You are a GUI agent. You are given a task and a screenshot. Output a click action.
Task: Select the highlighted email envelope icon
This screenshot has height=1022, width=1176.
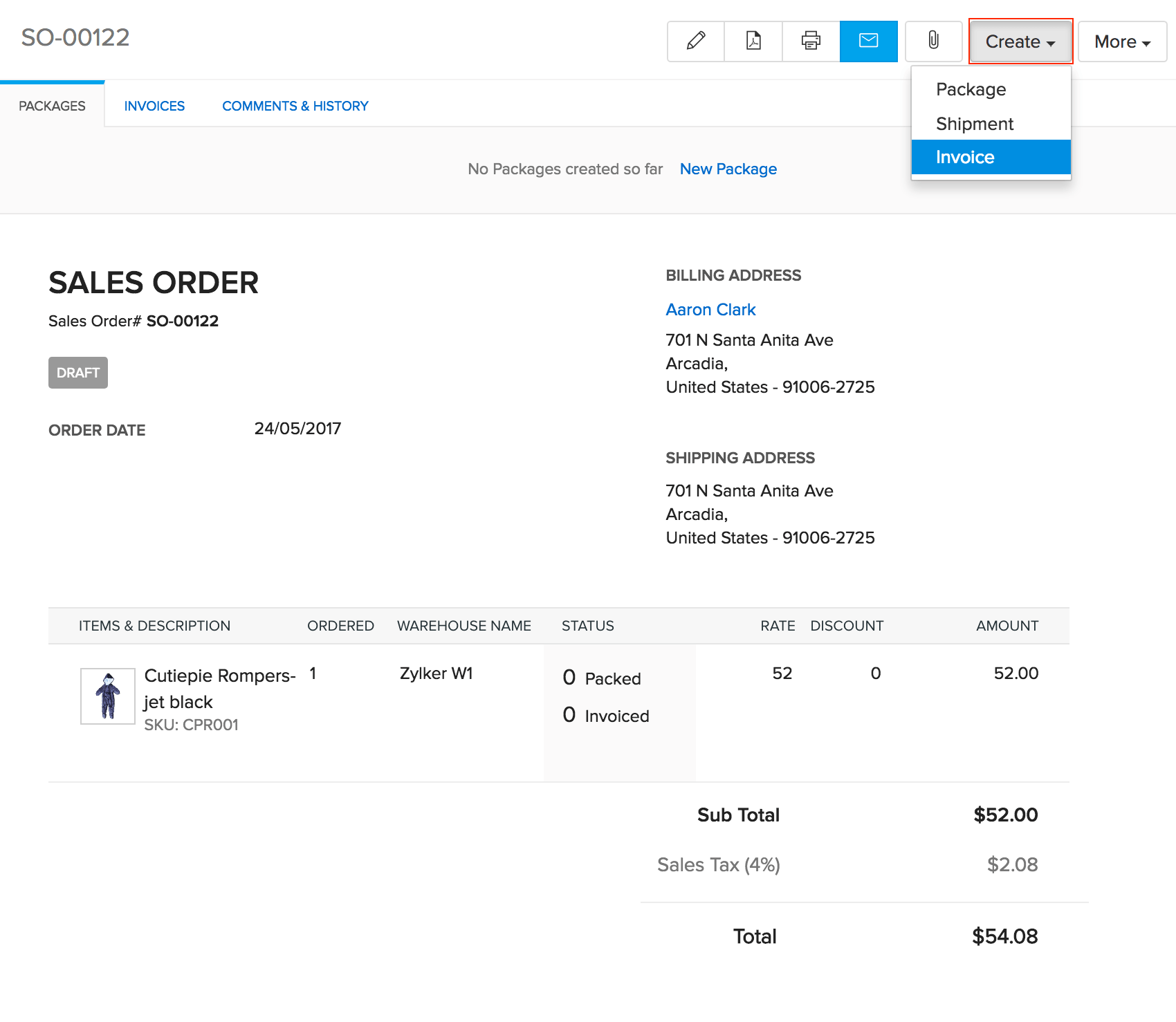coord(868,41)
